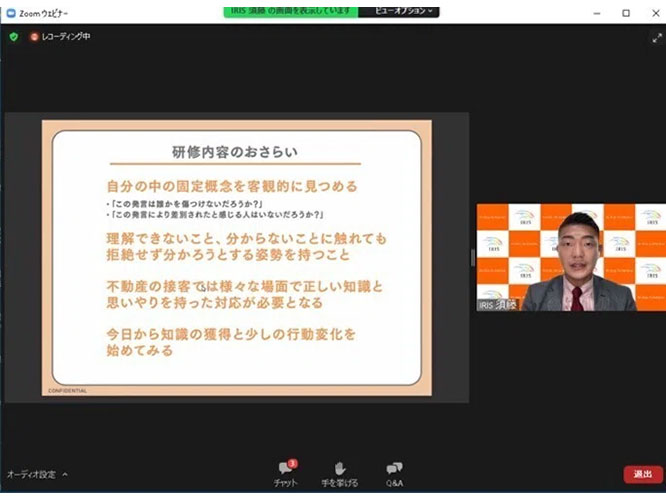Click the shared slide titled 研修内容のおさらい
The width and height of the screenshot is (666, 500).
(236, 257)
